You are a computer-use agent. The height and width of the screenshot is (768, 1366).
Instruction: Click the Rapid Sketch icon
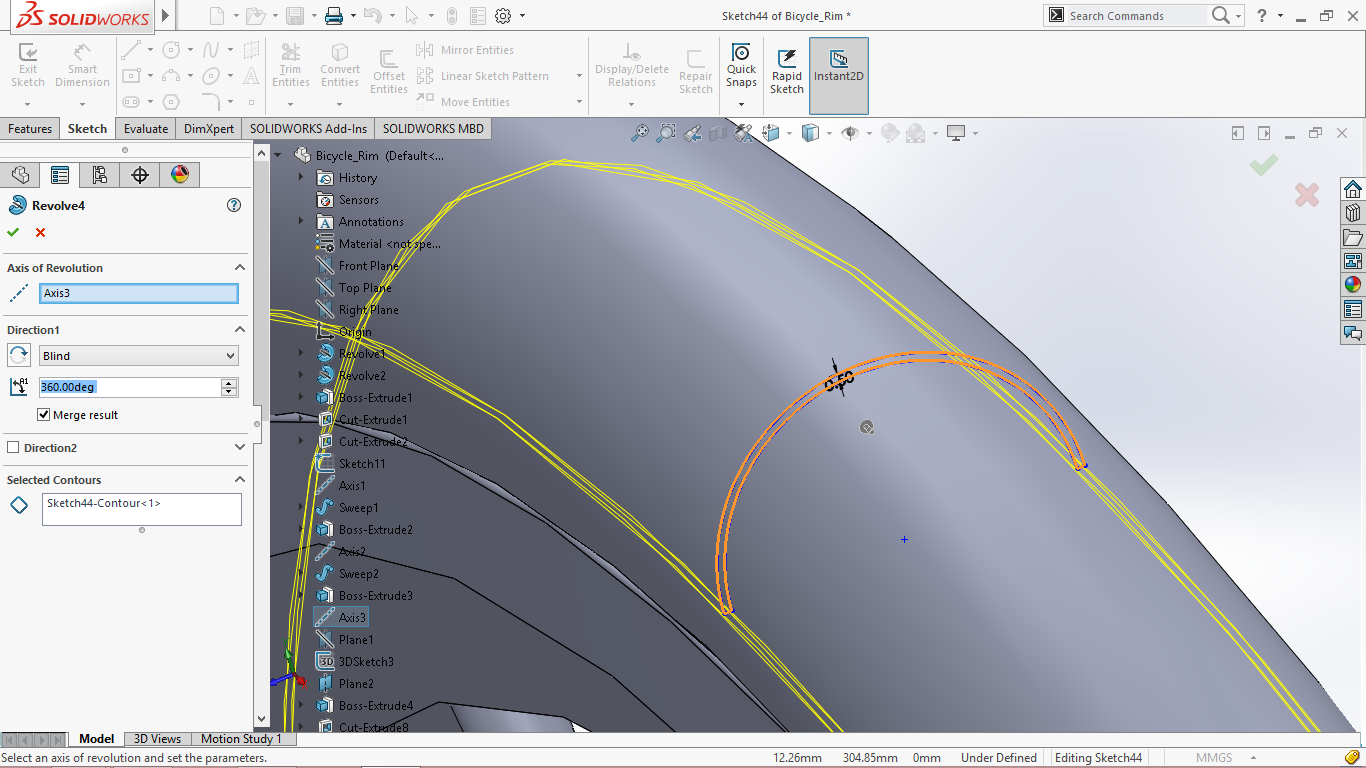pyautogui.click(x=786, y=65)
